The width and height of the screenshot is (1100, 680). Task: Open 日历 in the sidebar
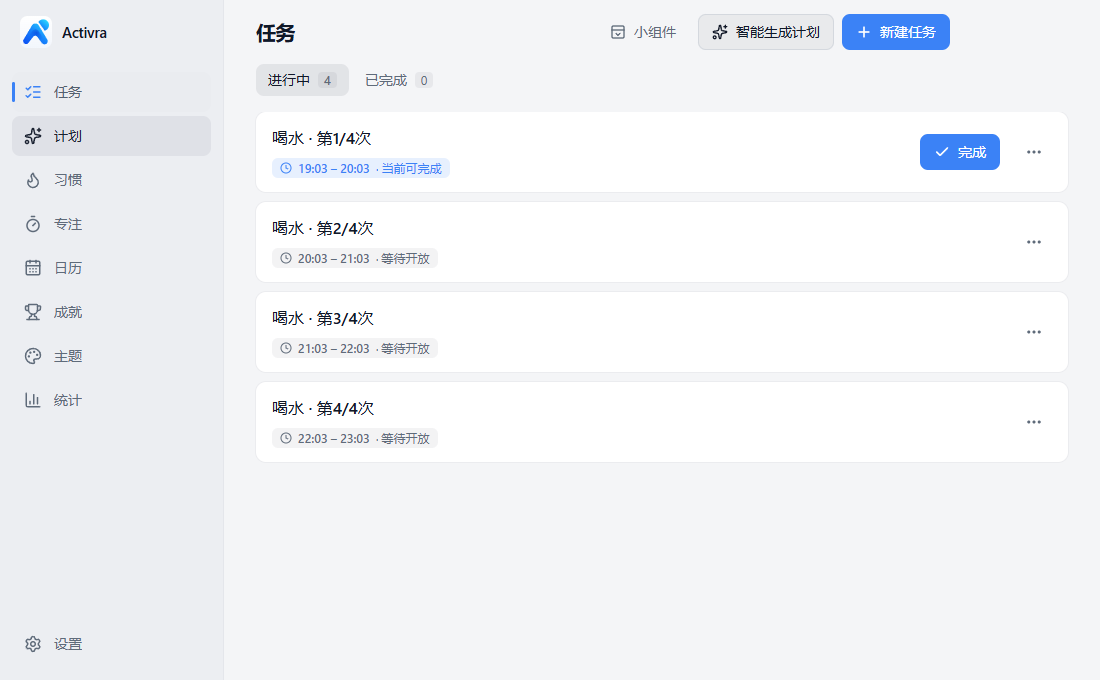[112, 268]
